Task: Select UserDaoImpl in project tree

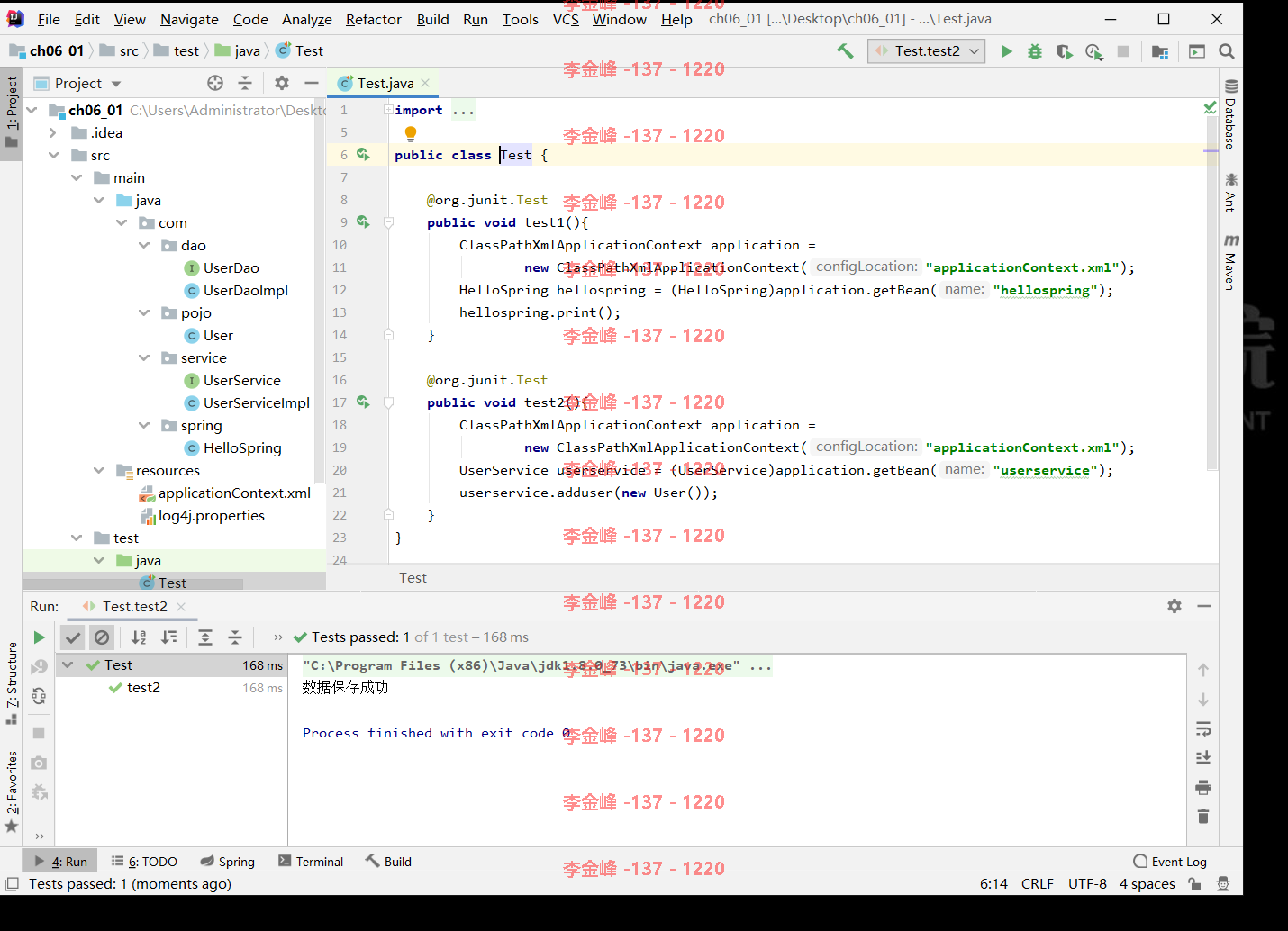Action: click(246, 290)
